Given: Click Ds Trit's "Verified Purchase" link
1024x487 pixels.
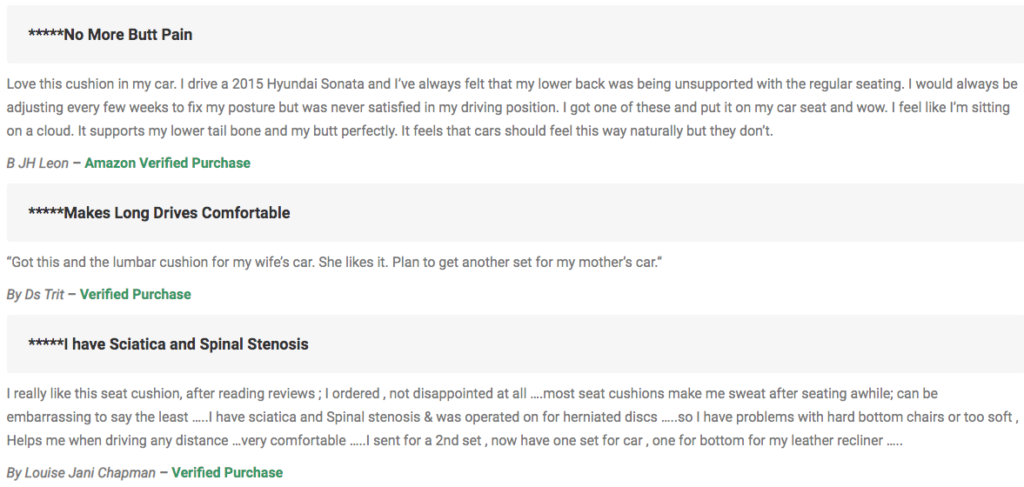Looking at the screenshot, I should point(135,294).
